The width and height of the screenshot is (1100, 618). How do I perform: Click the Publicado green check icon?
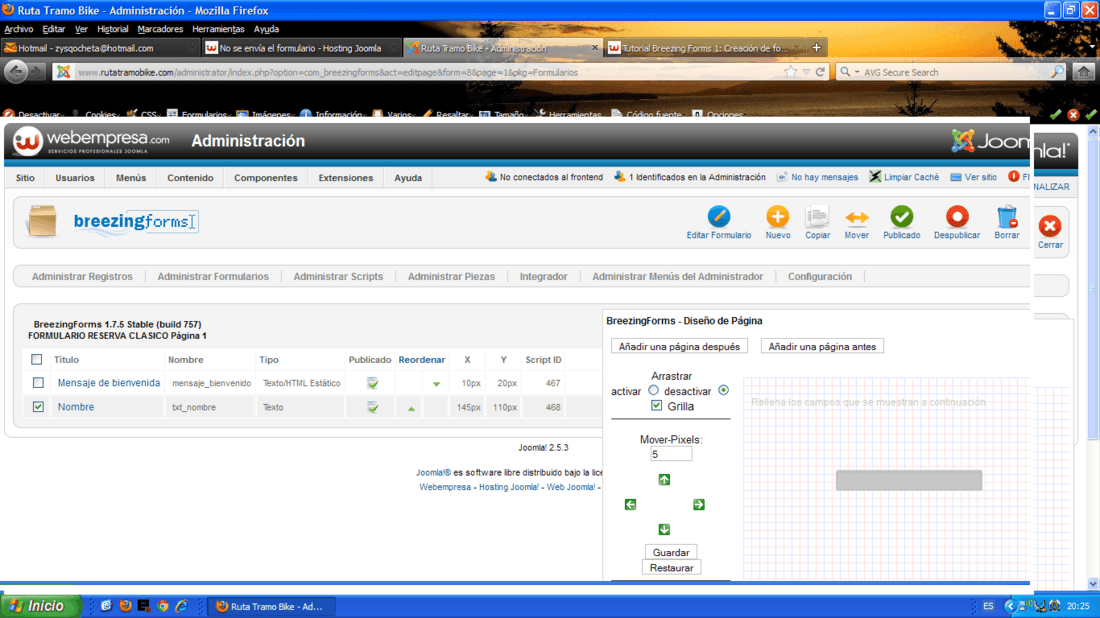coord(901,217)
